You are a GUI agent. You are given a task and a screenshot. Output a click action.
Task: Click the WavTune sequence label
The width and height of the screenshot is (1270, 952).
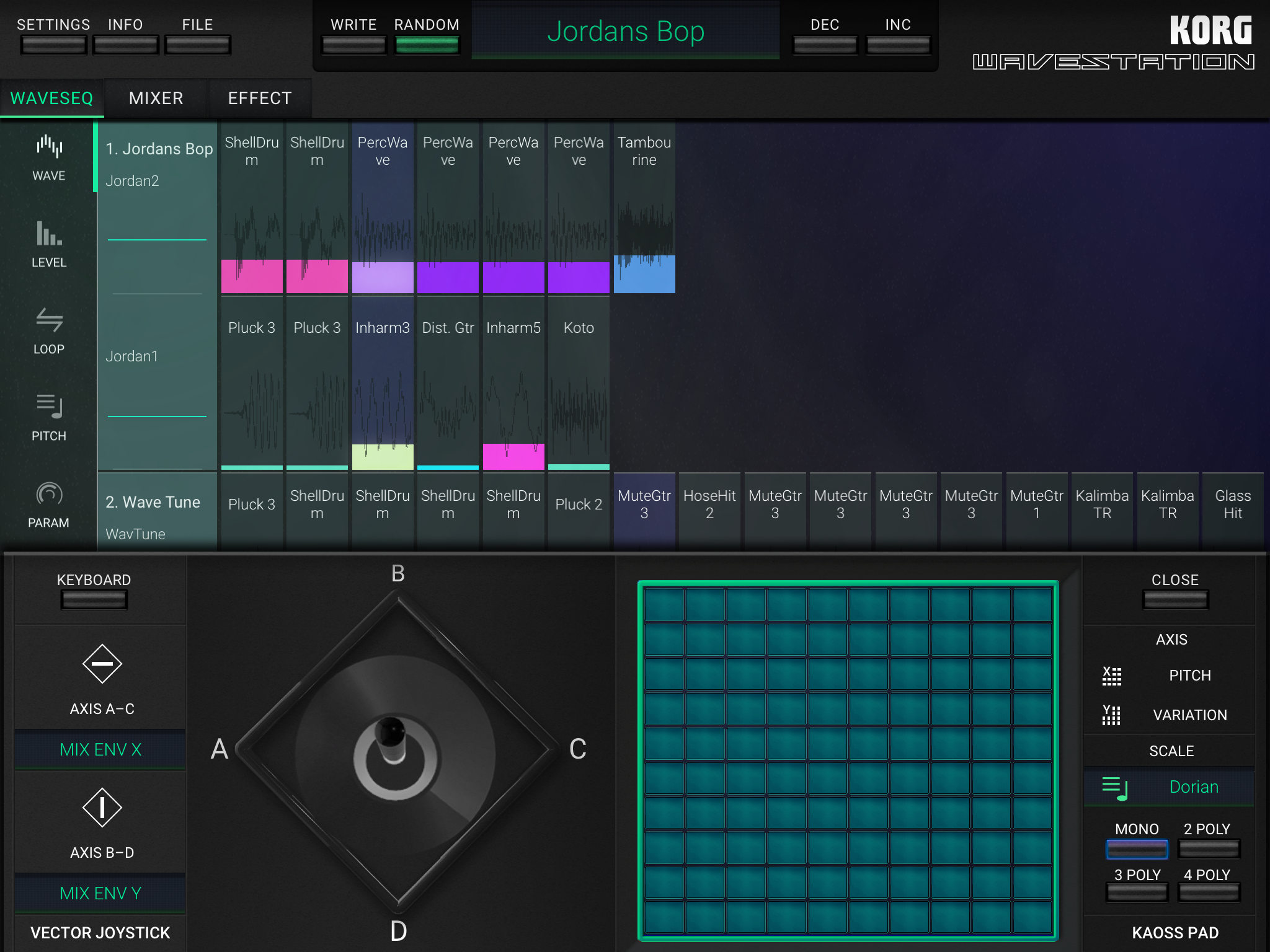click(135, 534)
